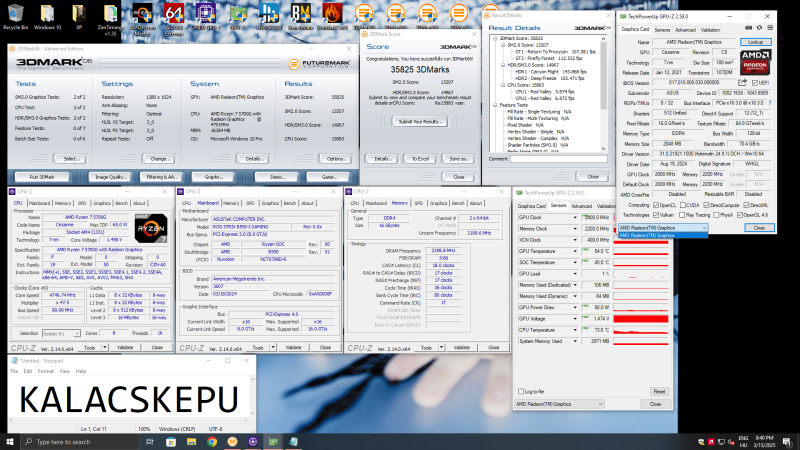
Task: Open the Recycle Bin desktop icon
Action: (x=15, y=16)
